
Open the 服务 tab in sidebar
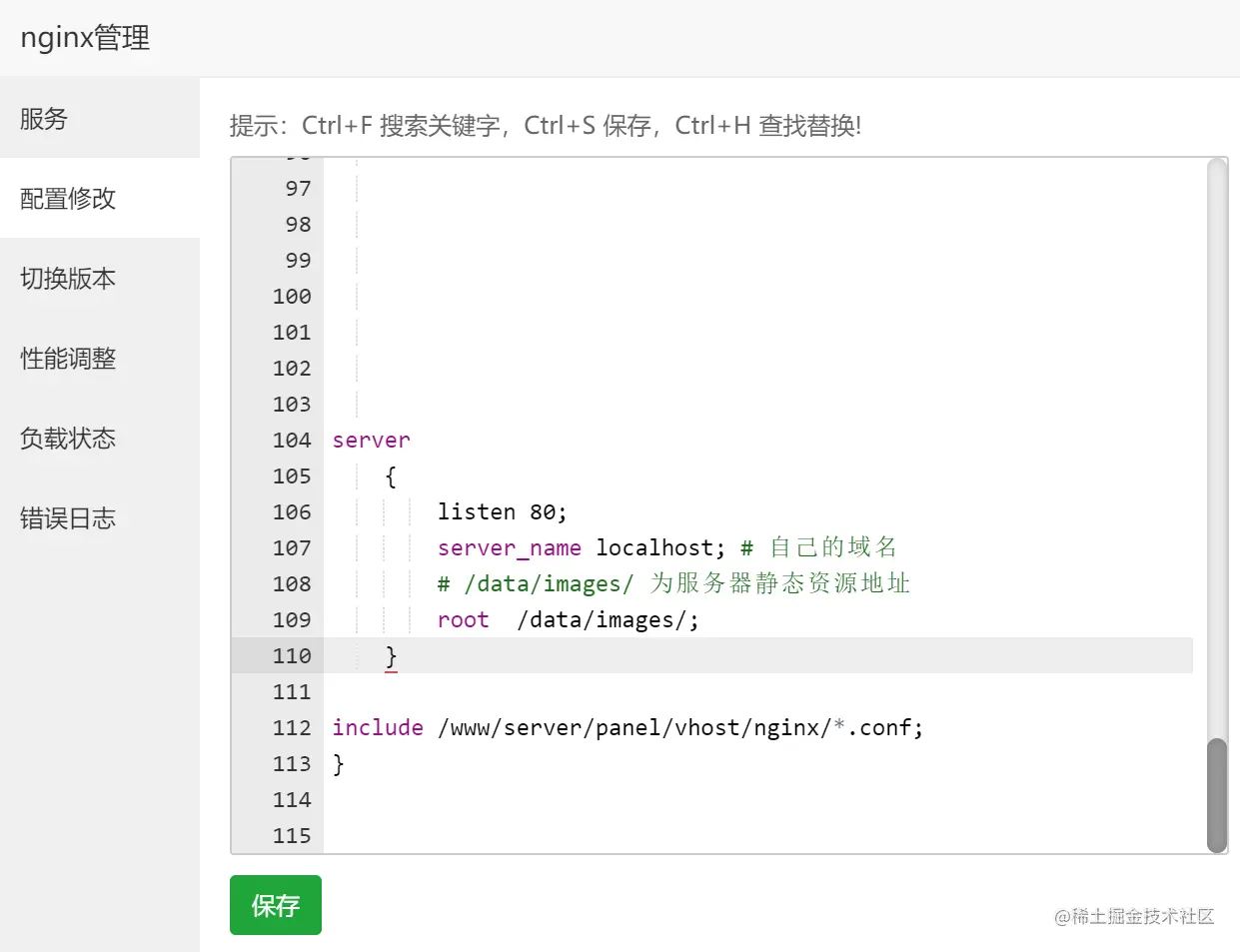(100, 118)
